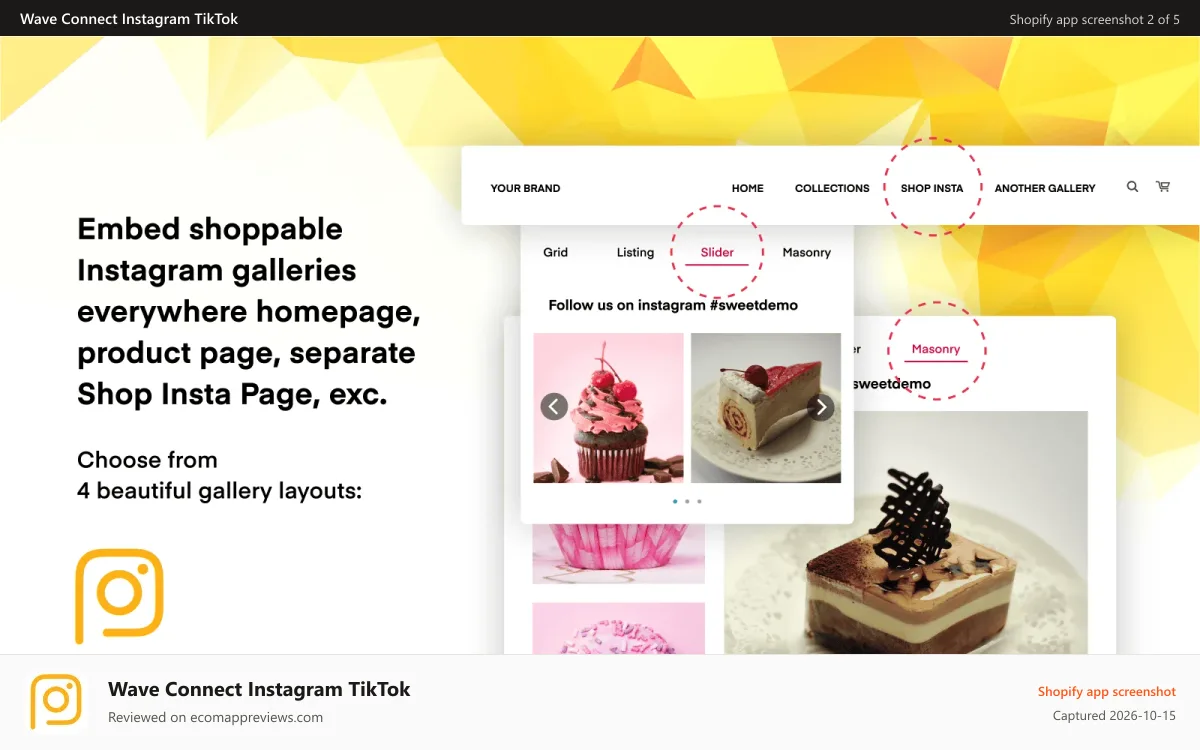1200x750 pixels.
Task: Open the shopping cart icon
Action: (1163, 186)
